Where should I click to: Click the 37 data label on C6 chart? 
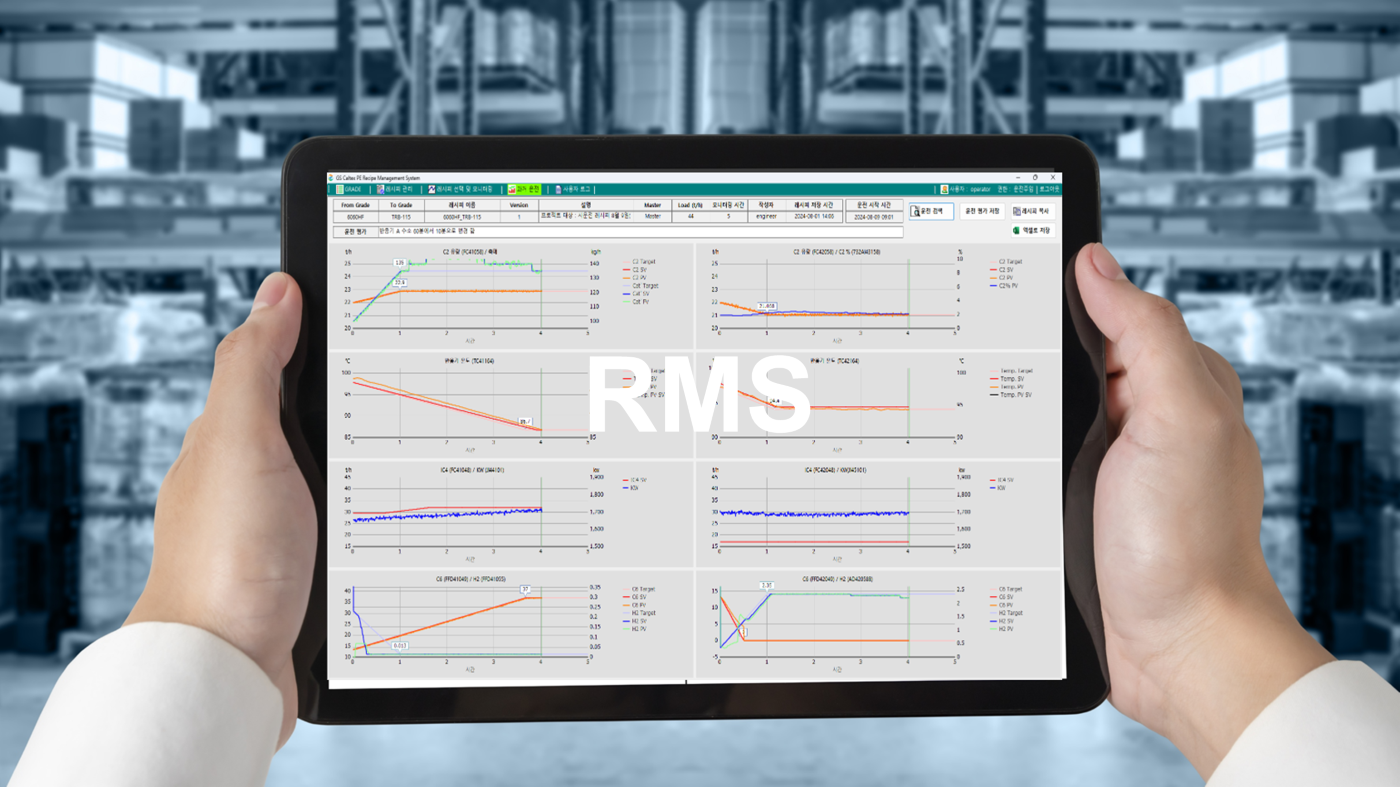click(525, 590)
